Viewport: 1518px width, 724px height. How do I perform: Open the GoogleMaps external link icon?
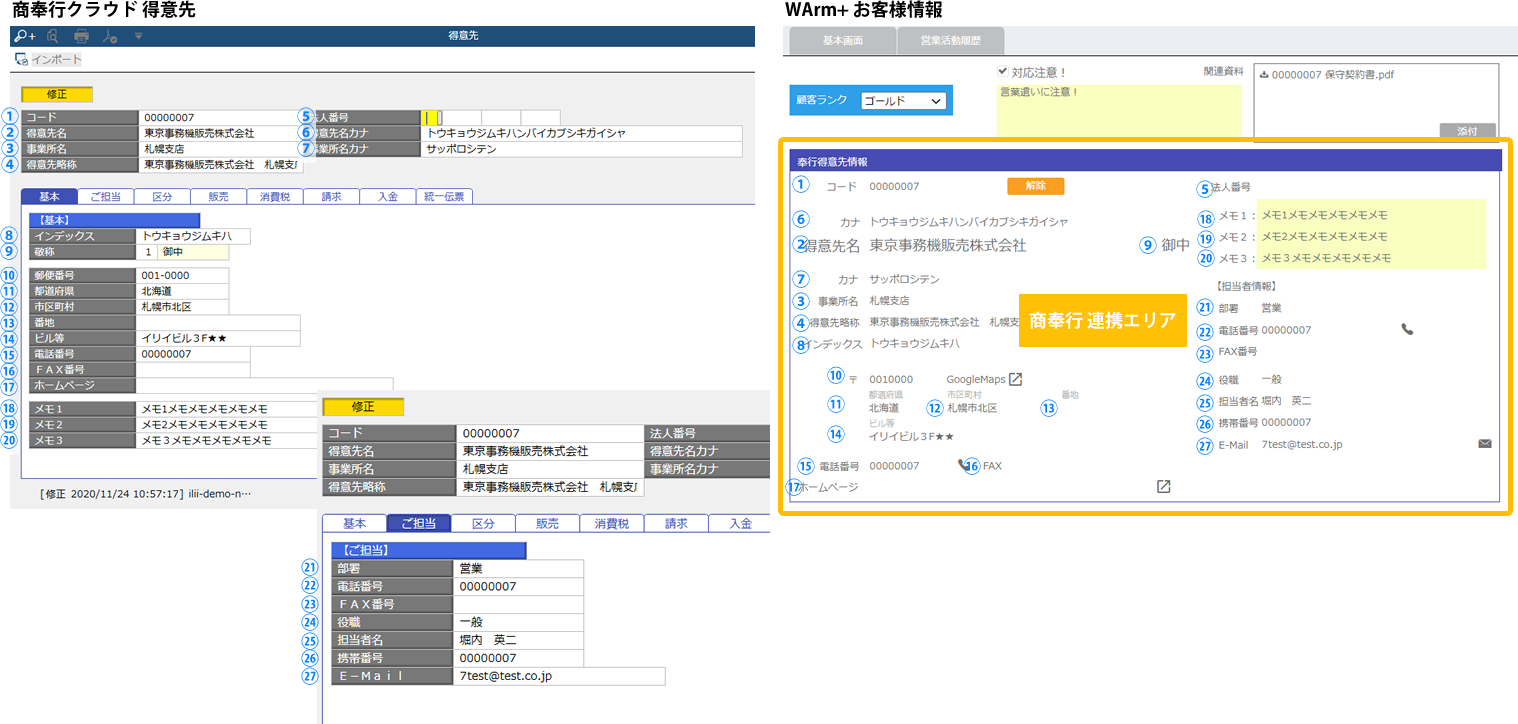coord(1016,379)
